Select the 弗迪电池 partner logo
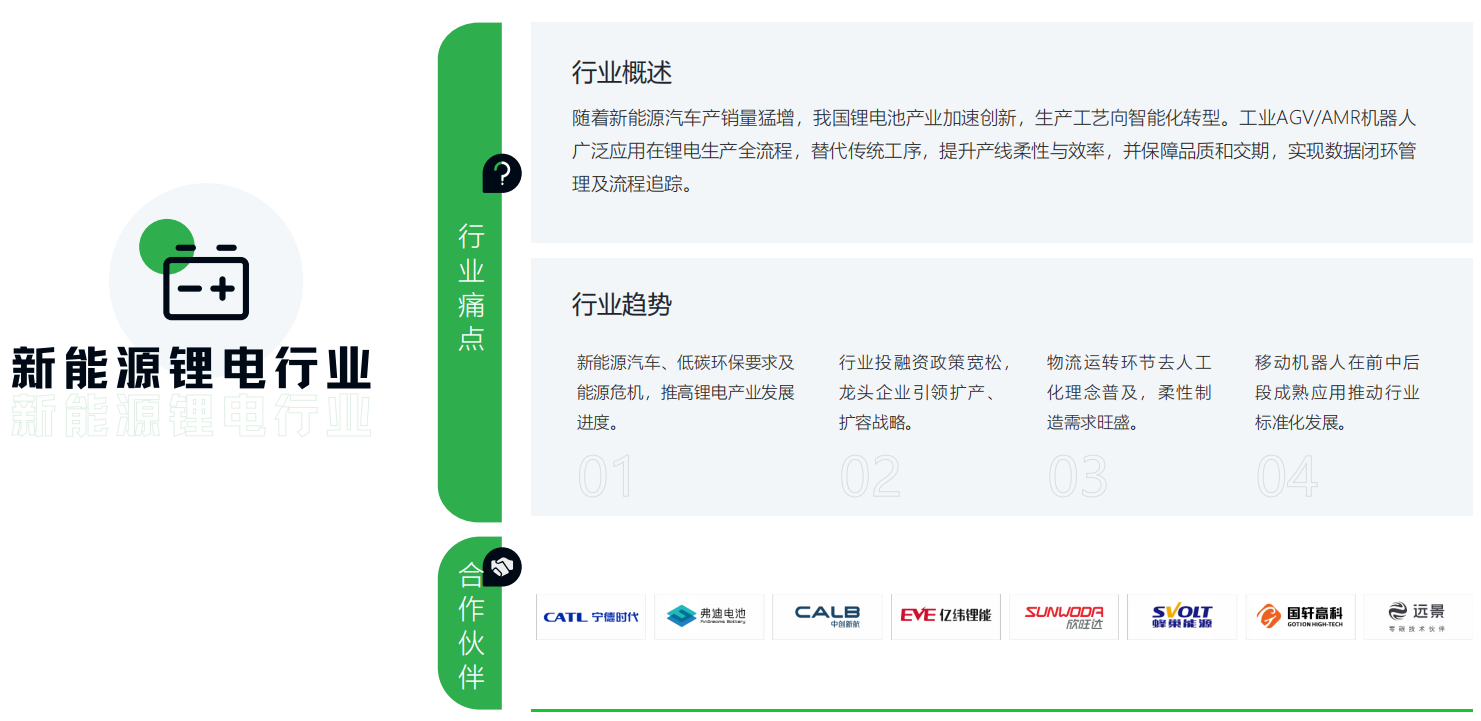Viewport: 1481px width, 721px height. coord(708,616)
